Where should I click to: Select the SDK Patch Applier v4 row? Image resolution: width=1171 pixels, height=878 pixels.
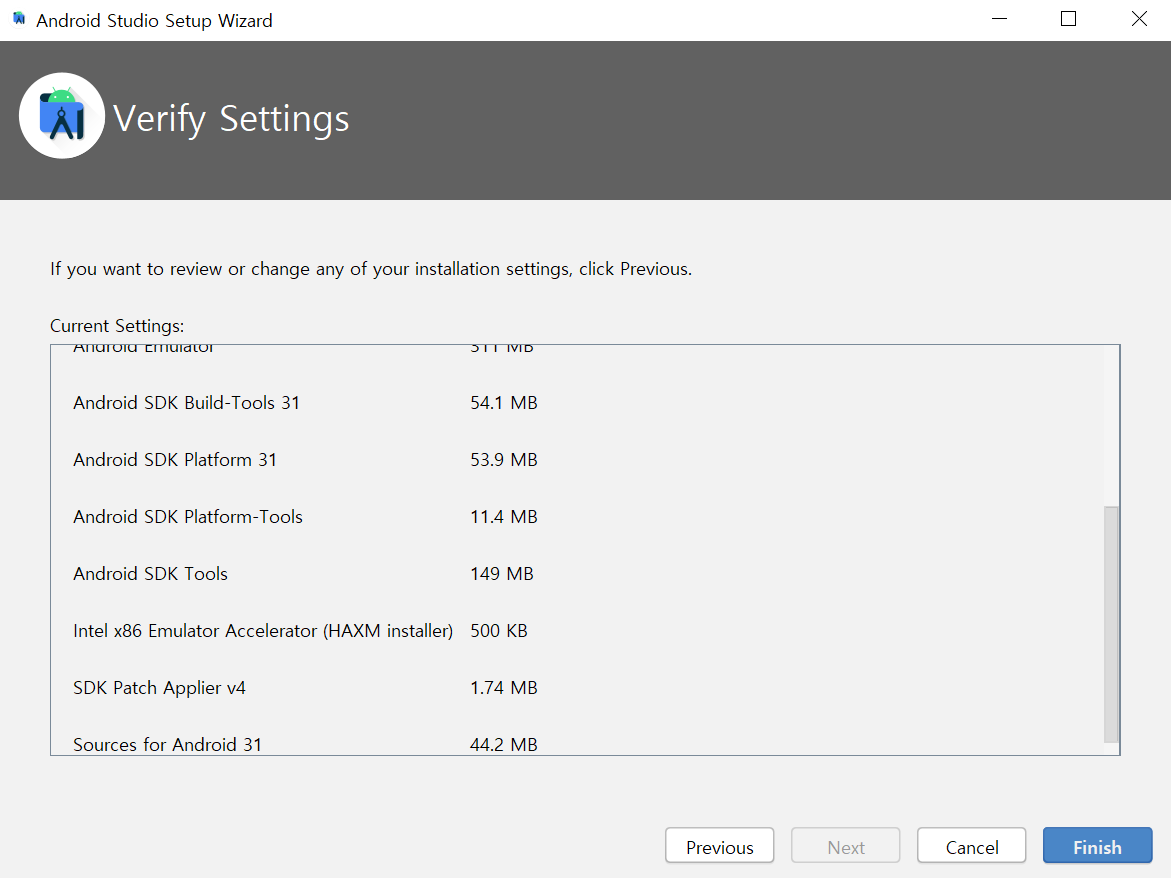coord(305,688)
